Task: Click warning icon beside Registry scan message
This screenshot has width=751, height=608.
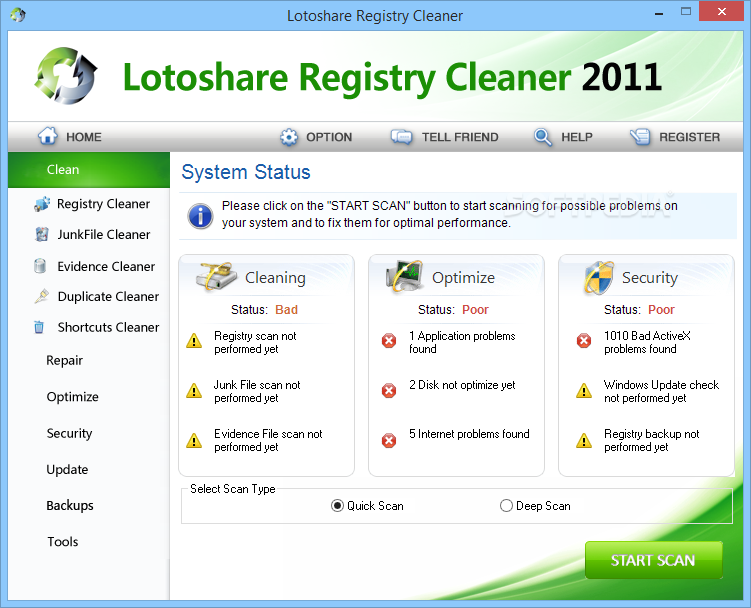Action: tap(194, 341)
